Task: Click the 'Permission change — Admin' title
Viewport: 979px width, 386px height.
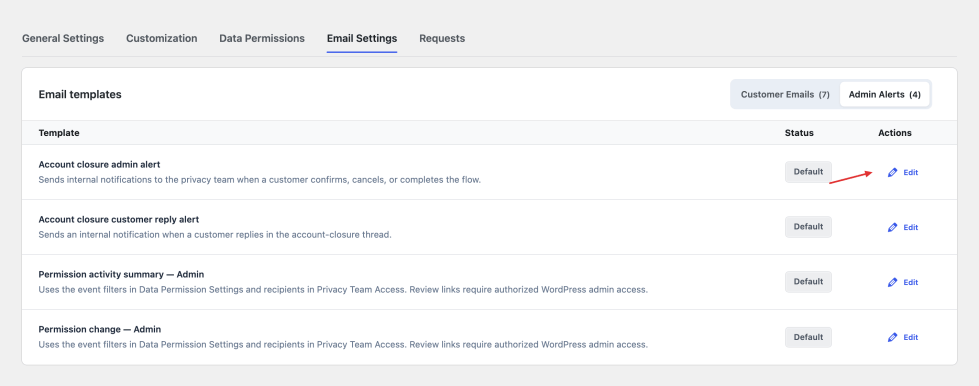Action: (100, 329)
